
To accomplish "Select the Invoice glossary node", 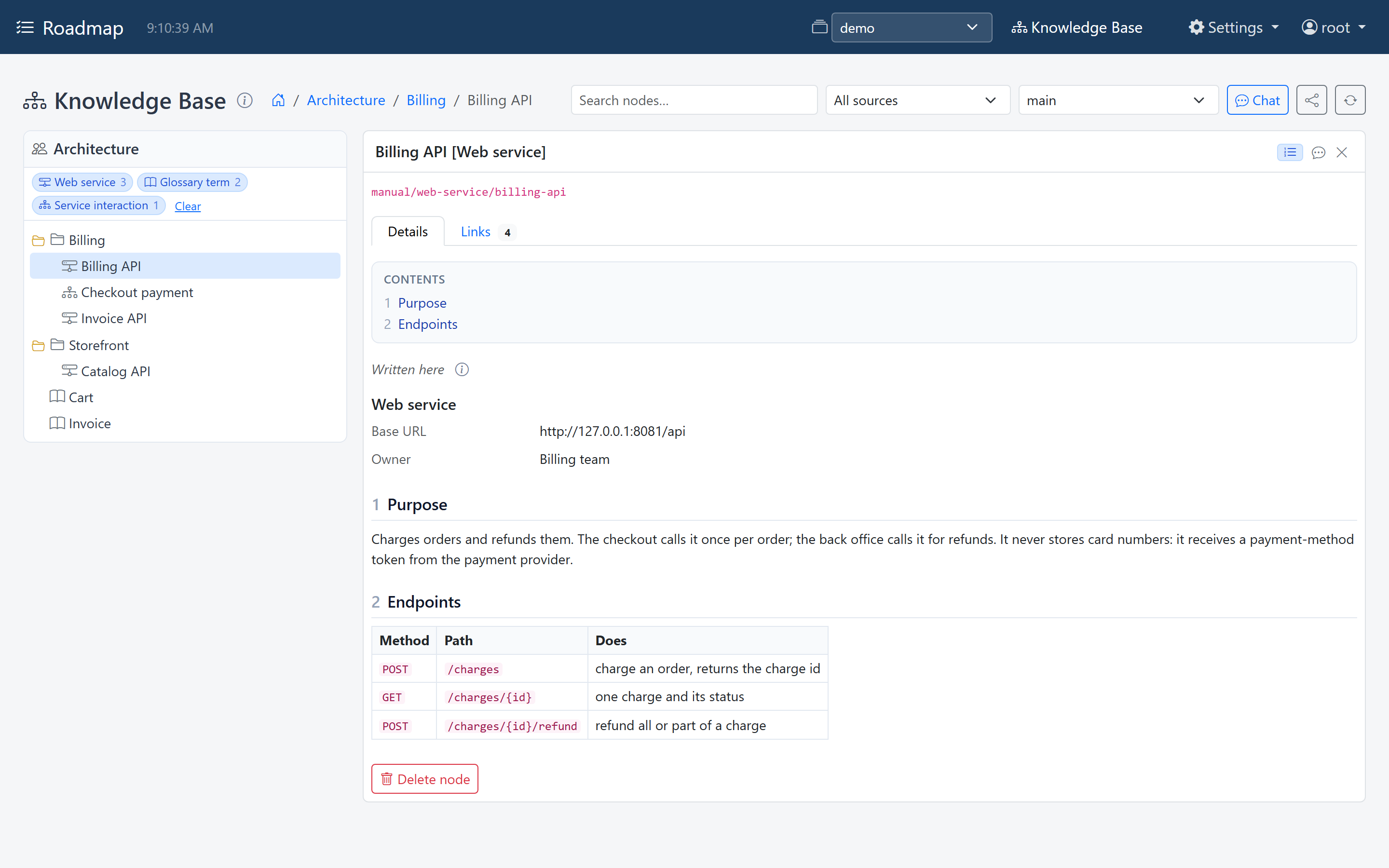I will 185,423.
